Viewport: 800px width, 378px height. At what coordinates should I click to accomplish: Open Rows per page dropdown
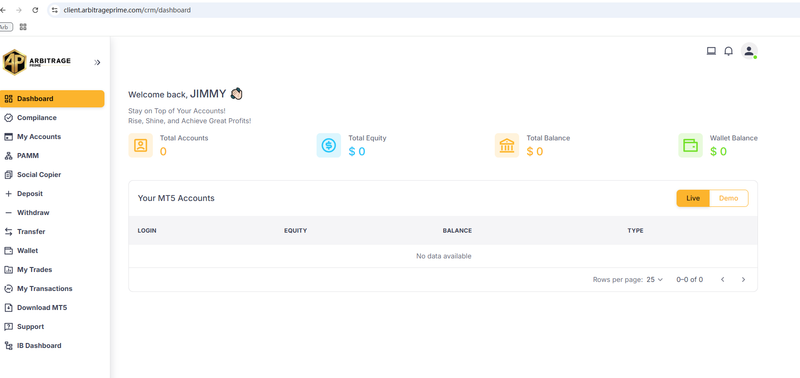click(x=655, y=280)
